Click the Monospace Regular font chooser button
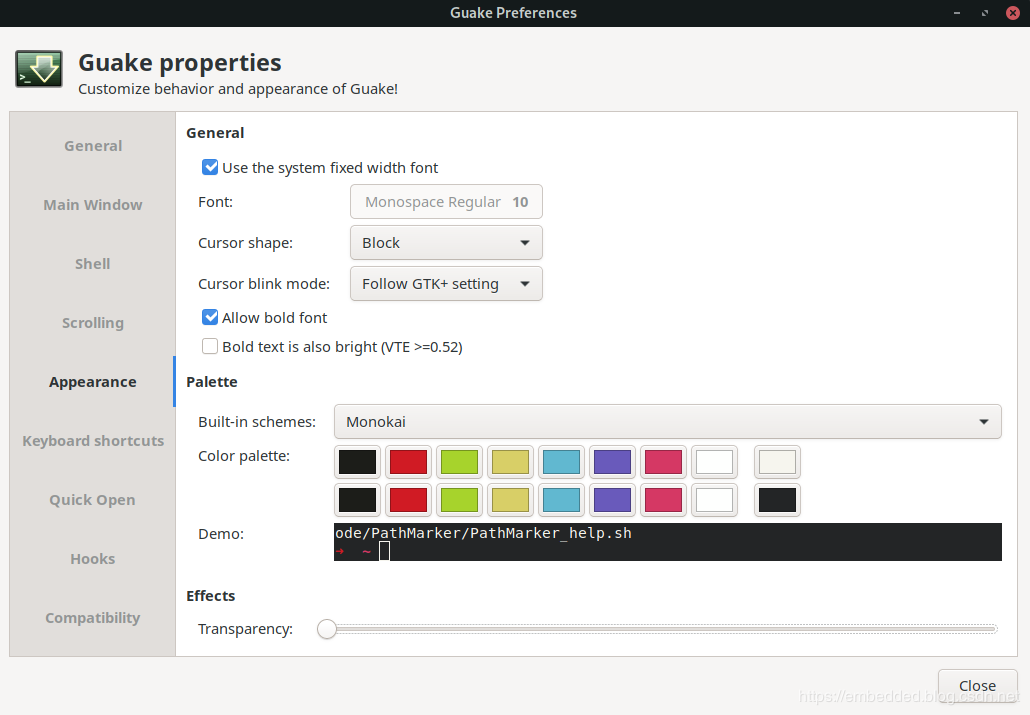The image size is (1030, 715). click(446, 202)
